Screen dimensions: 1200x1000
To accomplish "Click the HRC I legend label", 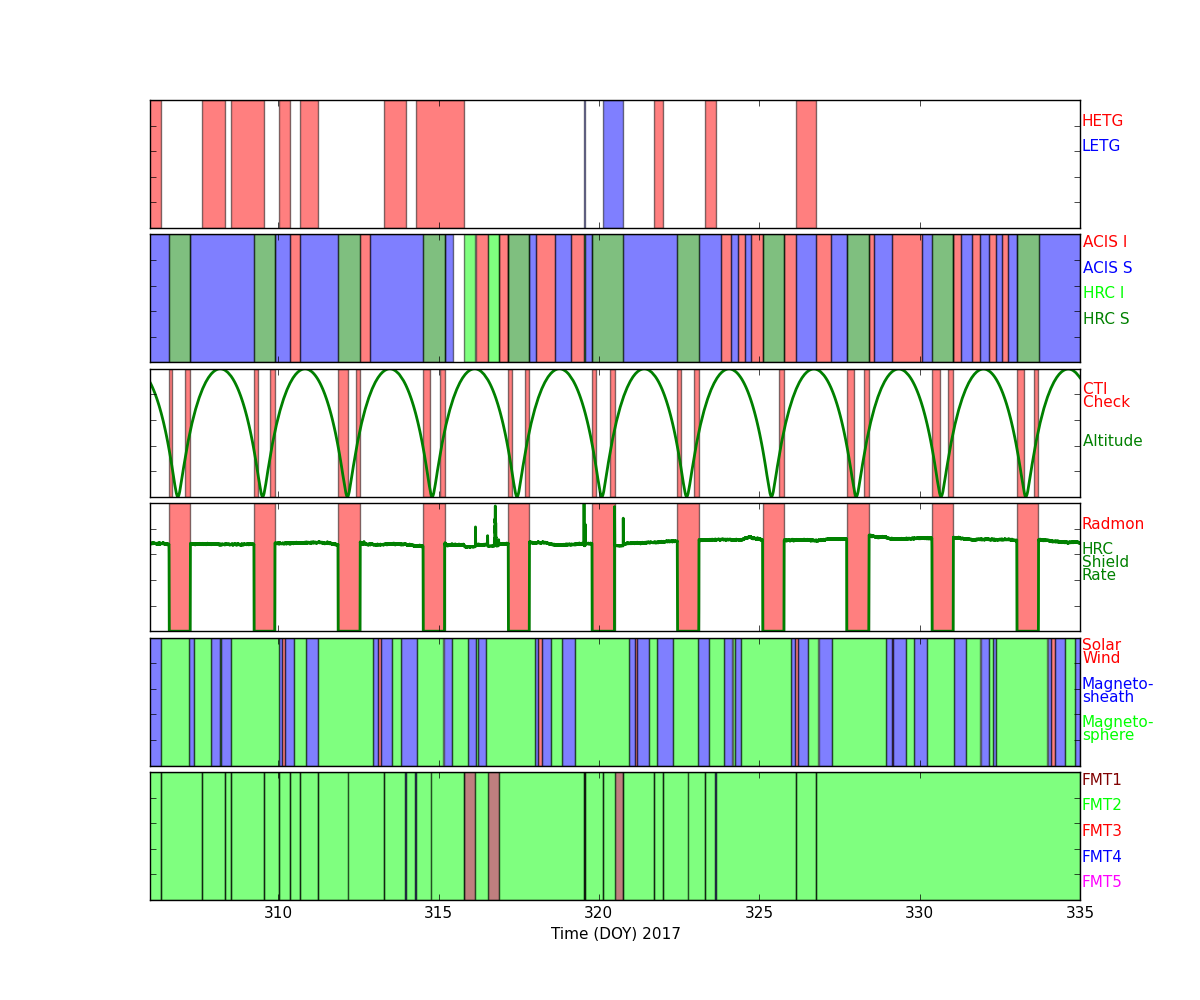I will point(1103,293).
